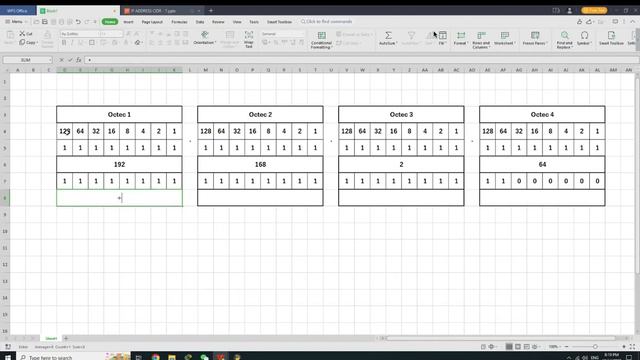
Task: Adjust the zoom slider handle
Action: 595,347
